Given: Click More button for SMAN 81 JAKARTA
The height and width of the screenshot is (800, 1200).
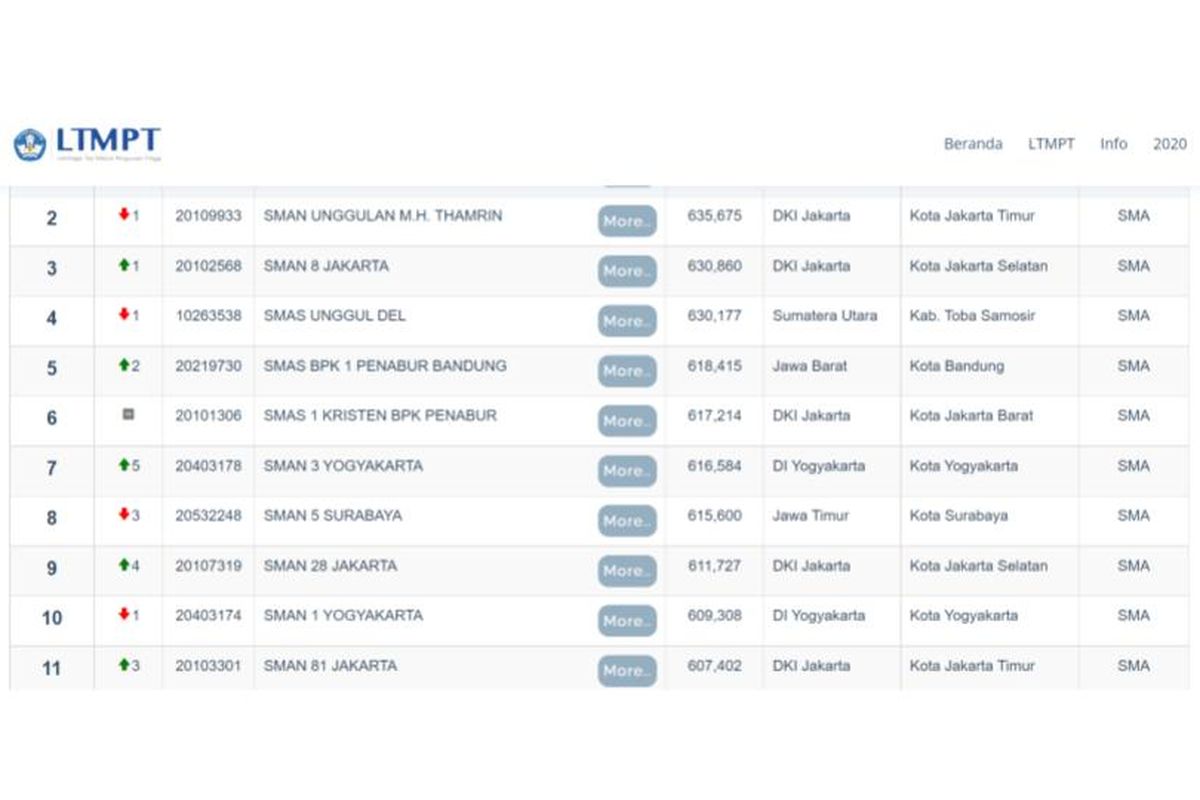Looking at the screenshot, I should click(627, 671).
